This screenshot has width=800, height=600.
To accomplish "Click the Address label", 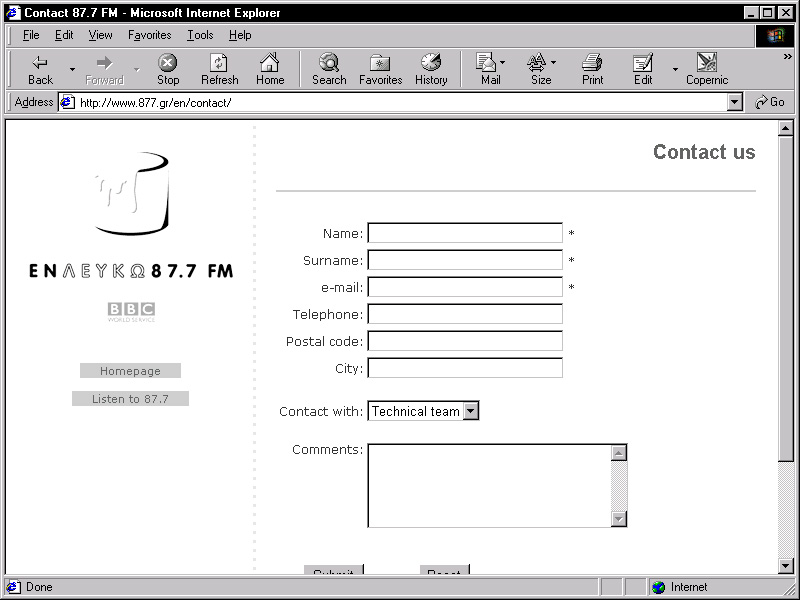I will pos(34,102).
